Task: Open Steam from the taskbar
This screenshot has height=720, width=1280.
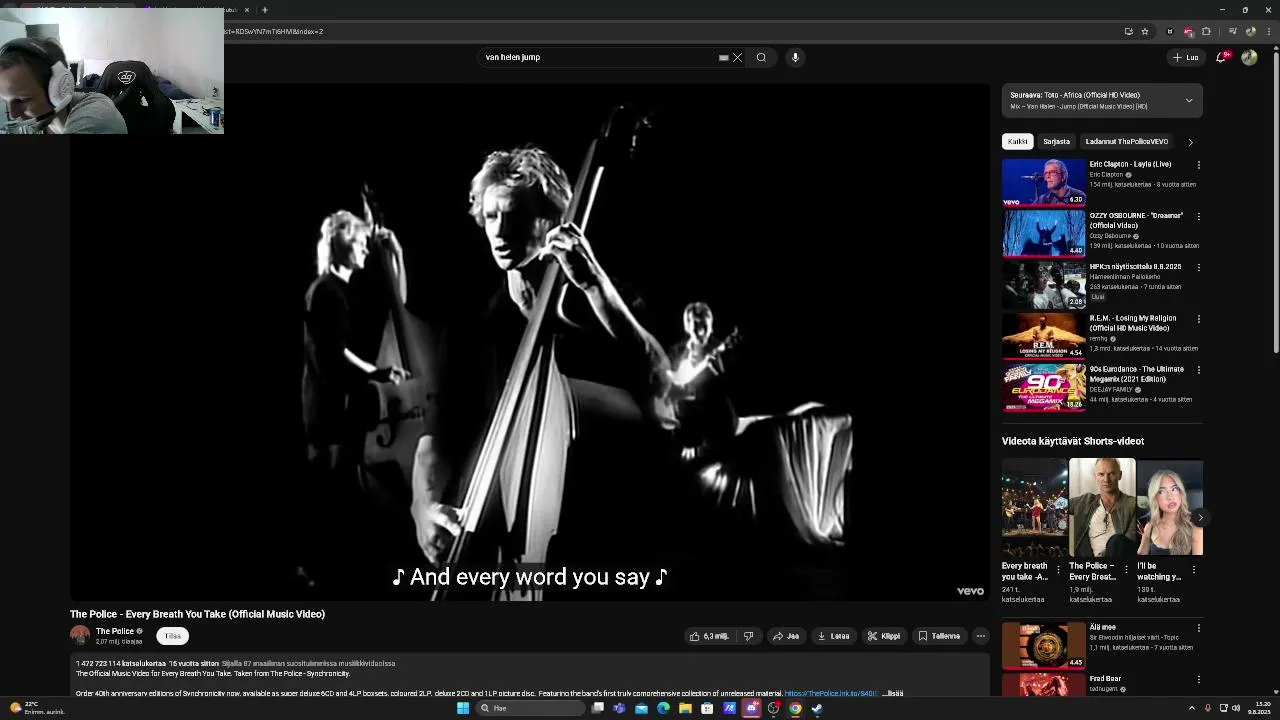Action: click(x=817, y=708)
